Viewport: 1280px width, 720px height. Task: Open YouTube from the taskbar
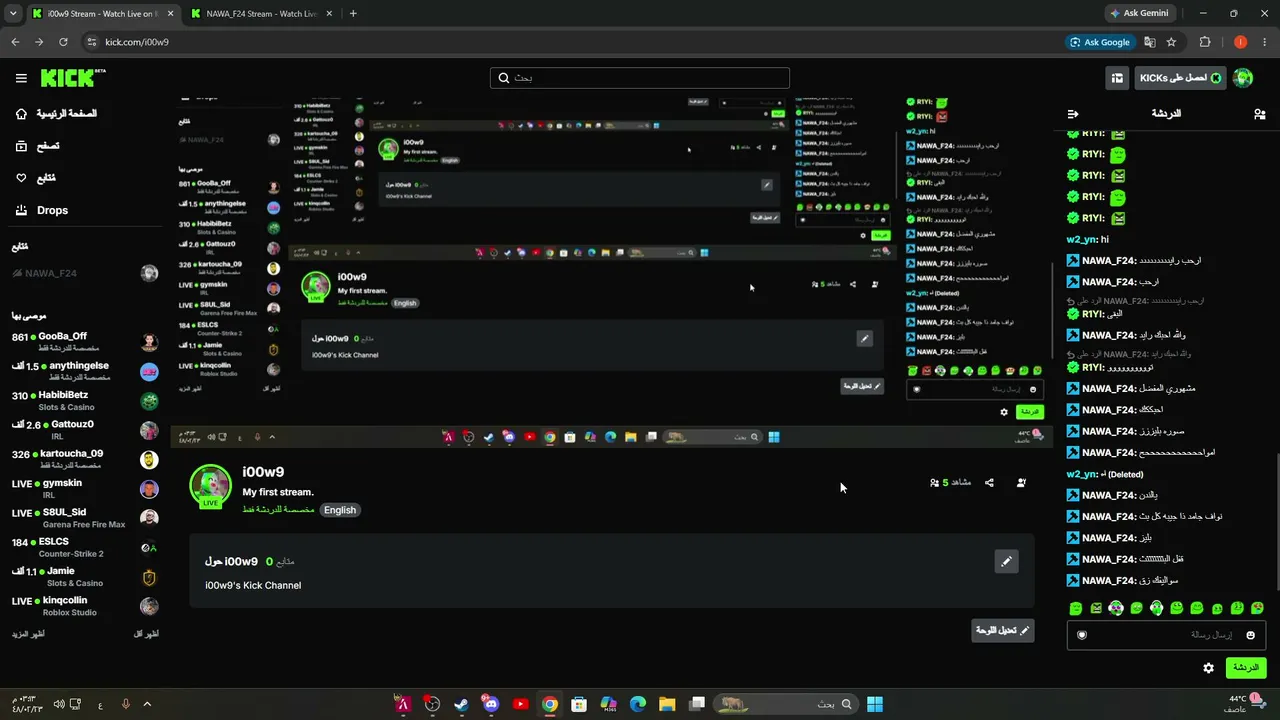coord(520,704)
